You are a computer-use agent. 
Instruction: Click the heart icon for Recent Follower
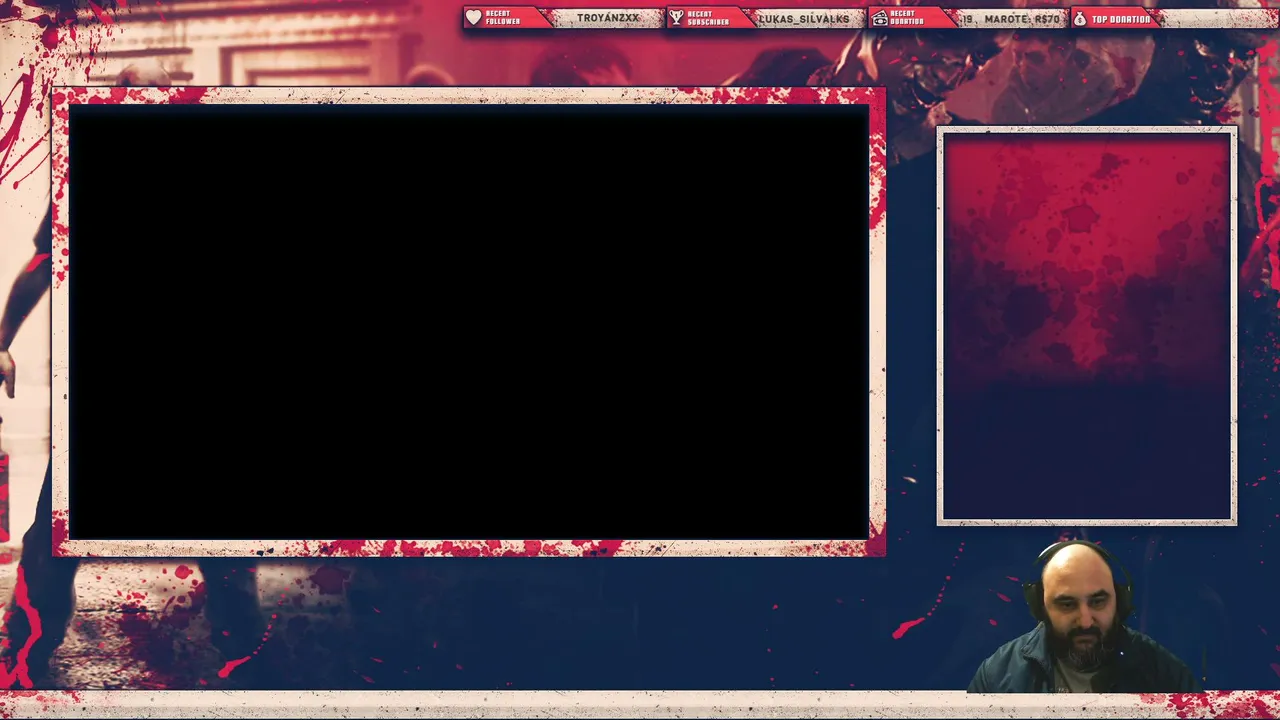(x=474, y=18)
